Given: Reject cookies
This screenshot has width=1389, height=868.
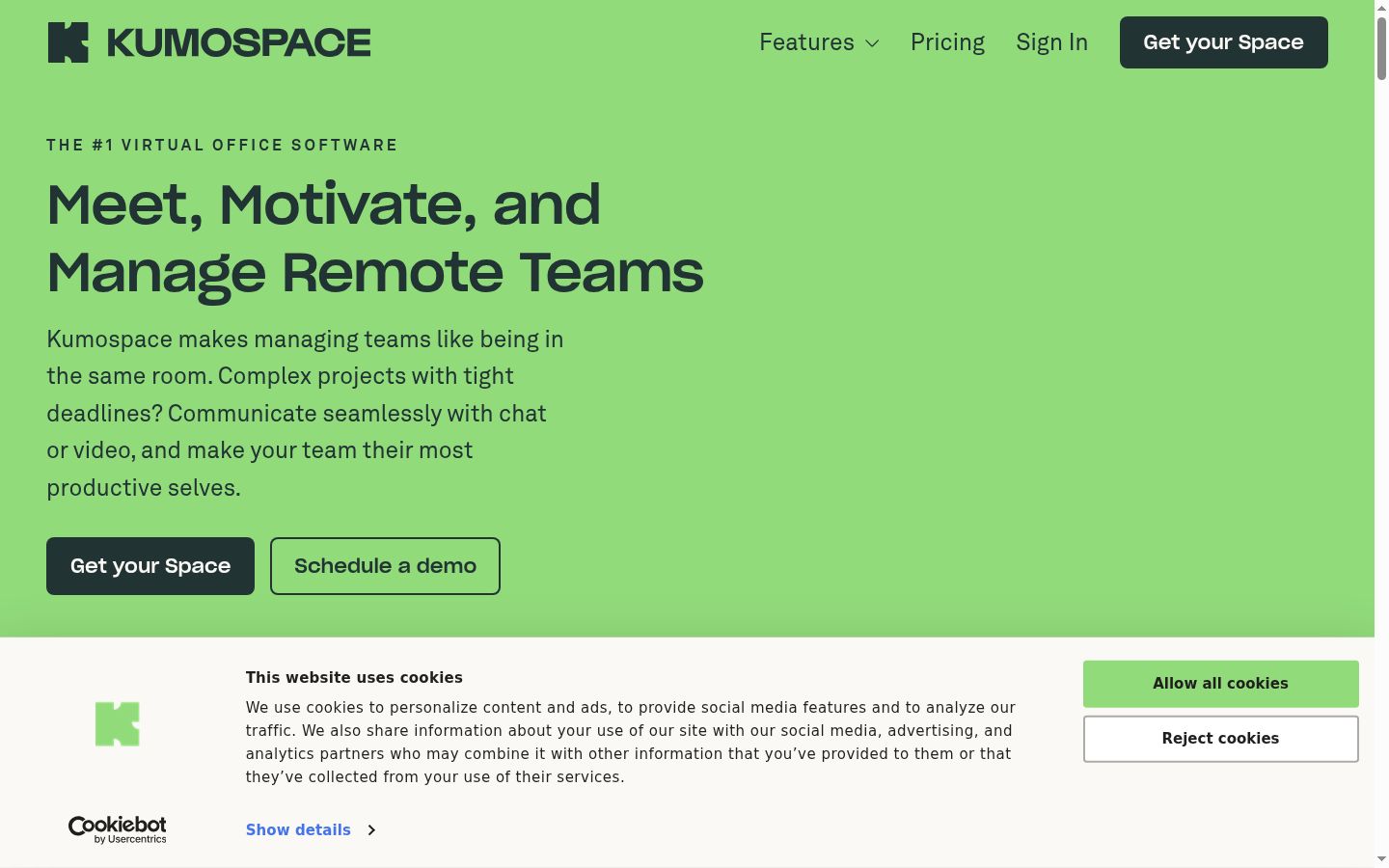Looking at the screenshot, I should click(1220, 739).
